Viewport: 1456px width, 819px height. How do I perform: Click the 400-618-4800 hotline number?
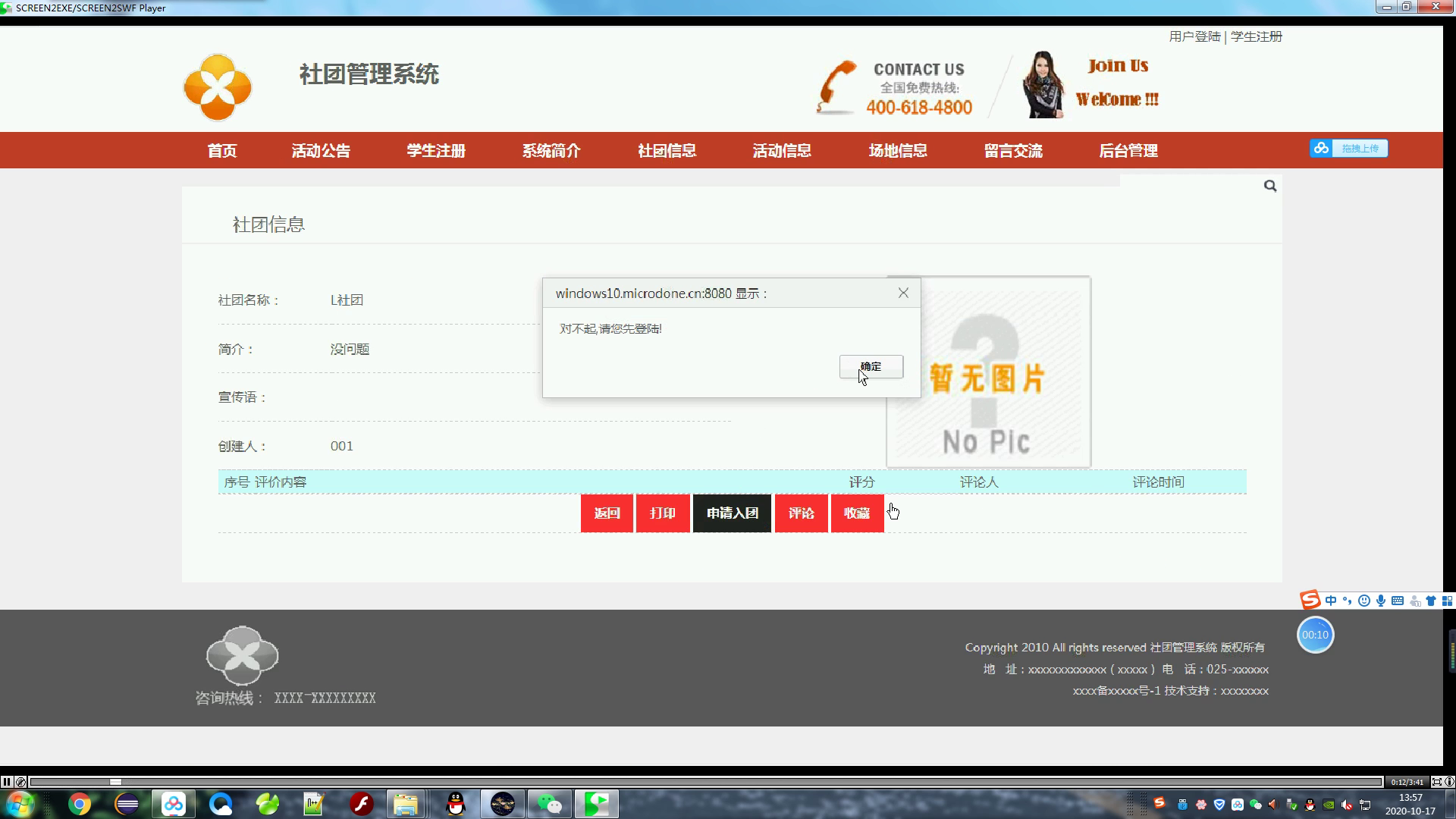pyautogui.click(x=919, y=108)
